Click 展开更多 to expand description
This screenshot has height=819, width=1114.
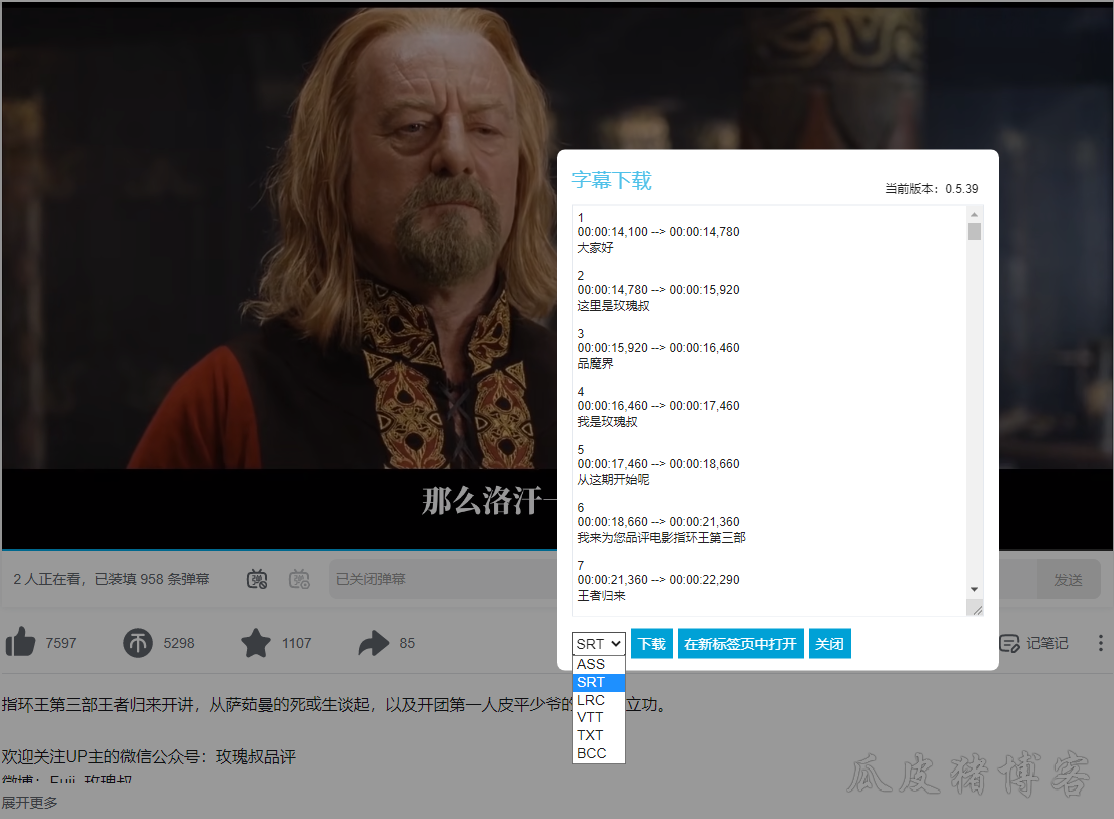point(29,803)
